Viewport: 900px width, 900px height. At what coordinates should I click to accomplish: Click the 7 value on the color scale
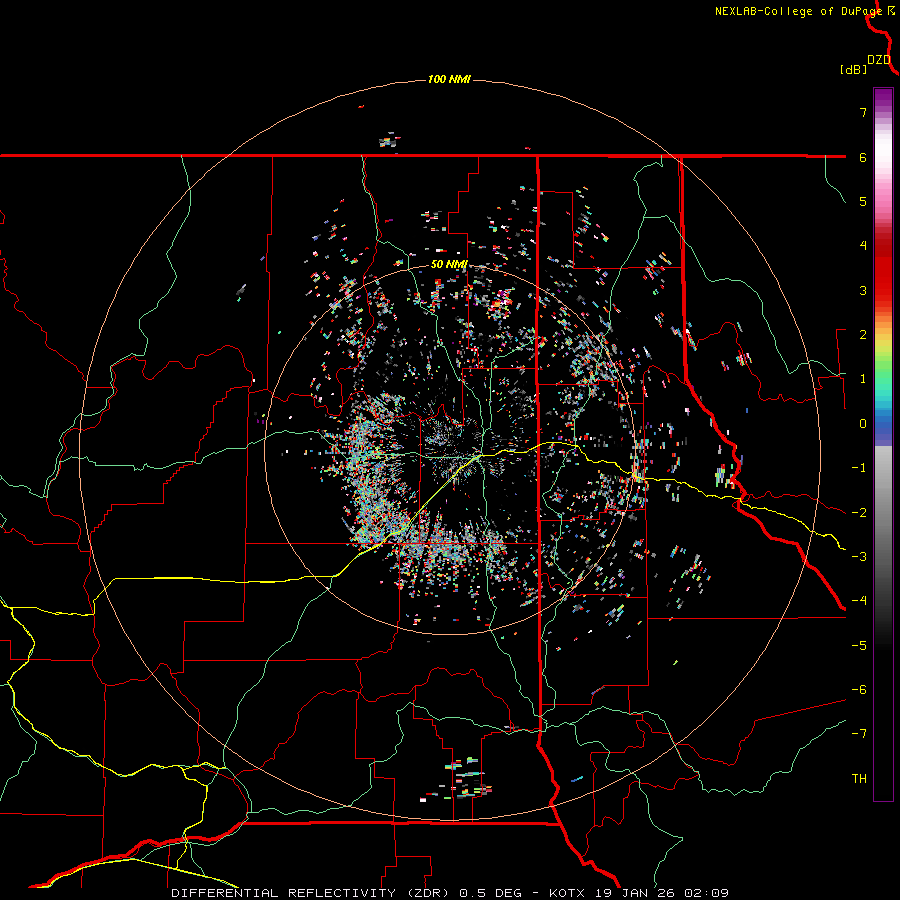(x=863, y=112)
